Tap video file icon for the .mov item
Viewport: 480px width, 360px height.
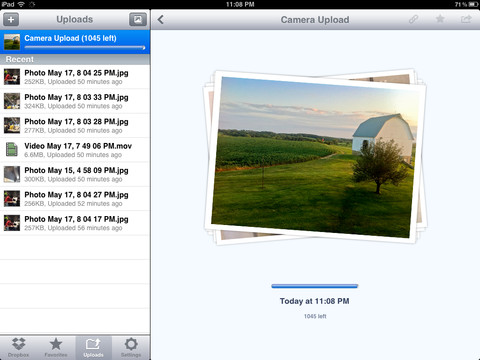(12, 150)
